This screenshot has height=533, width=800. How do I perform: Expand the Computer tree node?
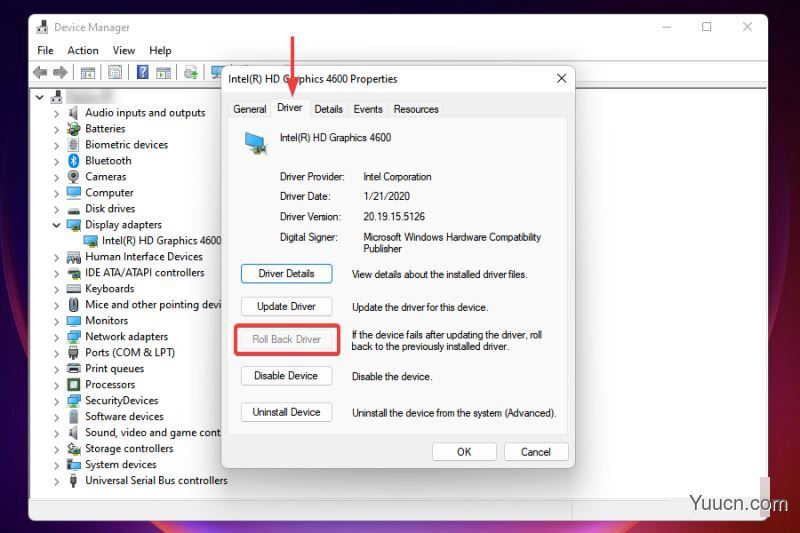click(x=56, y=193)
